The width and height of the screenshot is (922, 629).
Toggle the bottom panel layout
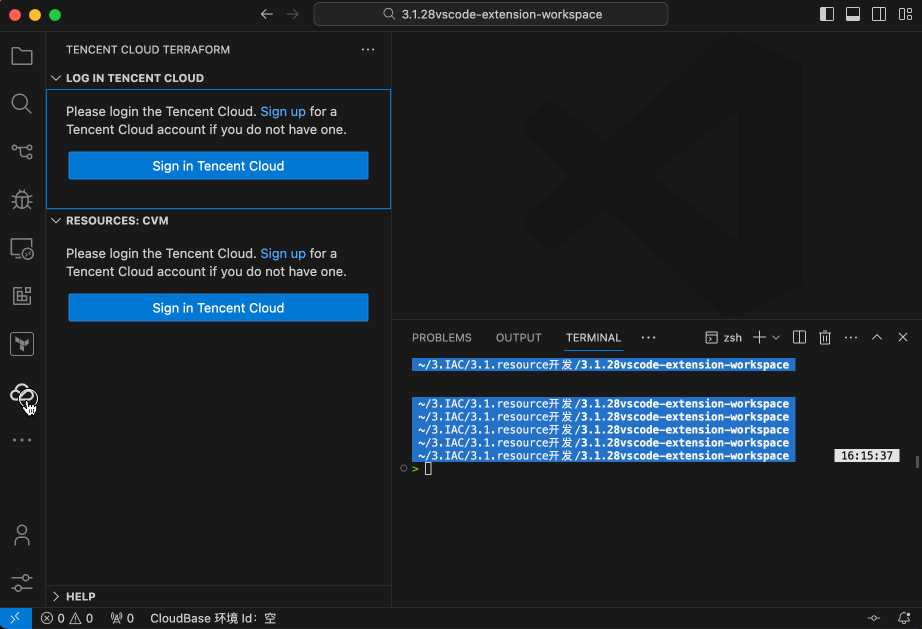point(853,14)
